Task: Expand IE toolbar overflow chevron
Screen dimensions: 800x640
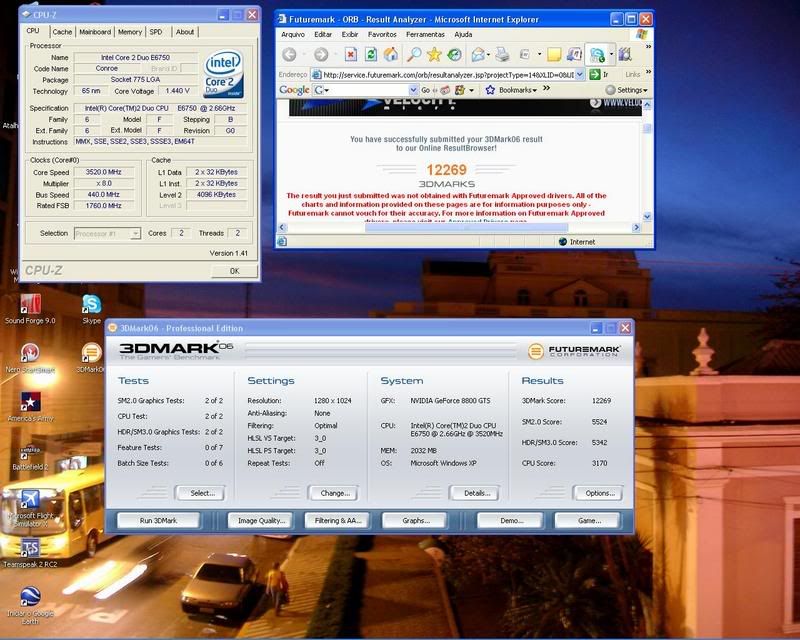Action: click(x=648, y=46)
